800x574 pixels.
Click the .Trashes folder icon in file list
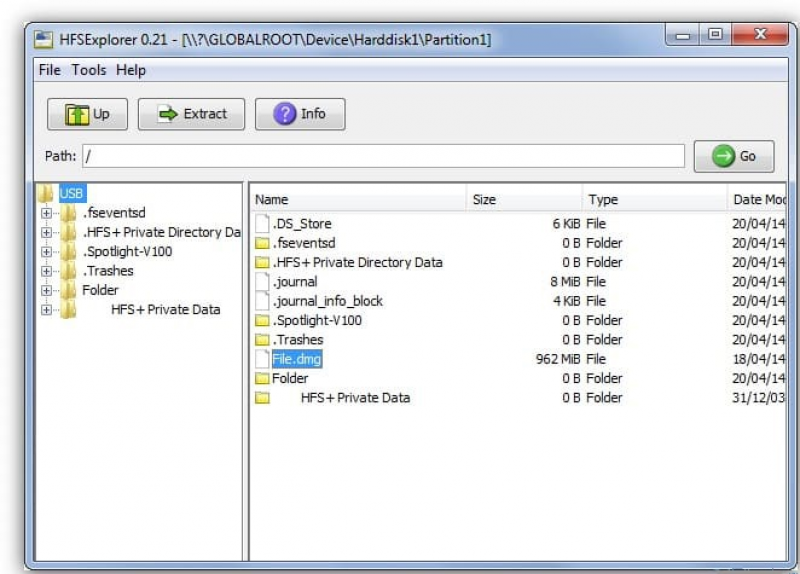(x=262, y=340)
